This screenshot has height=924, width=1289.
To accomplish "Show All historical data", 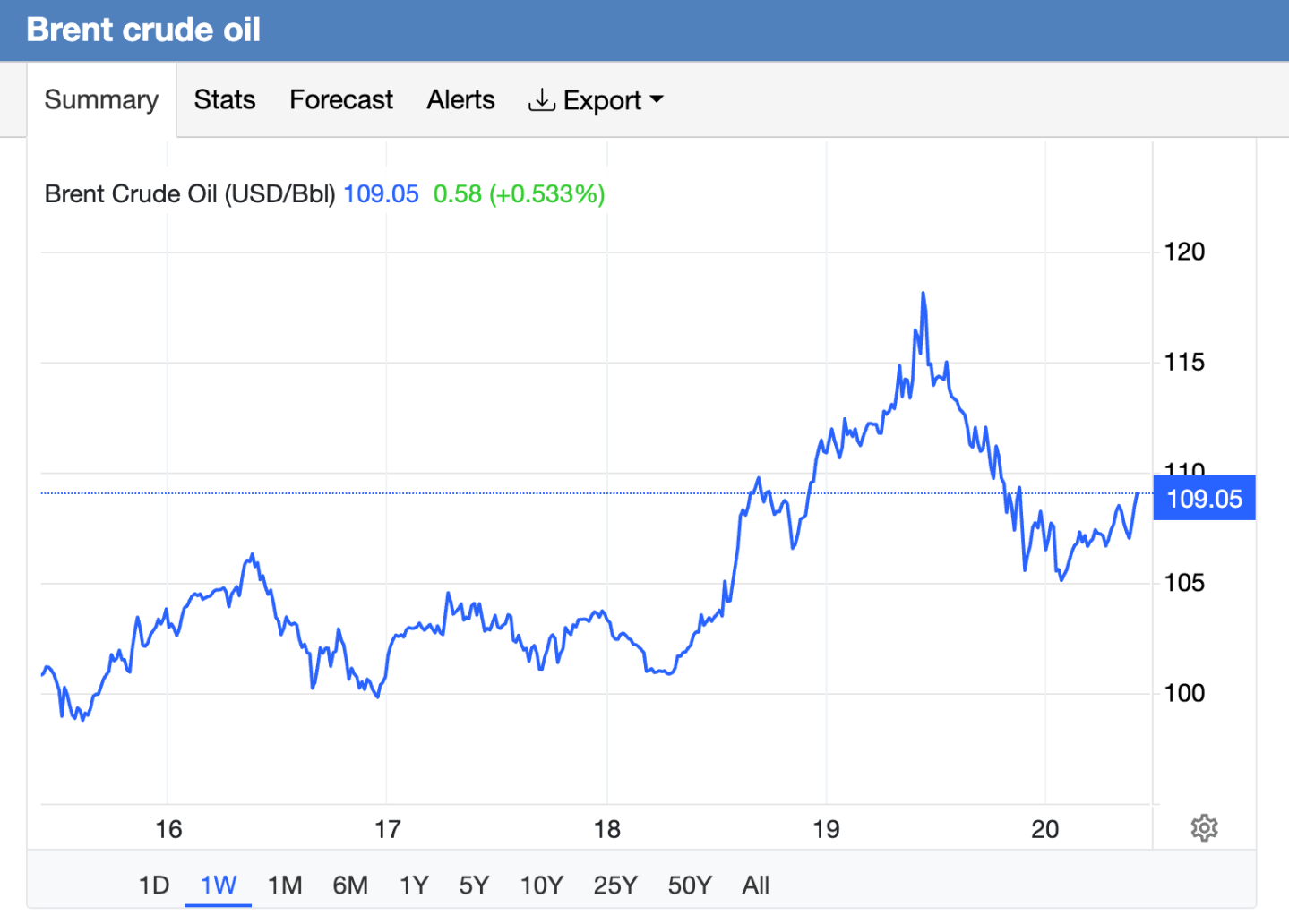I will click(x=755, y=885).
